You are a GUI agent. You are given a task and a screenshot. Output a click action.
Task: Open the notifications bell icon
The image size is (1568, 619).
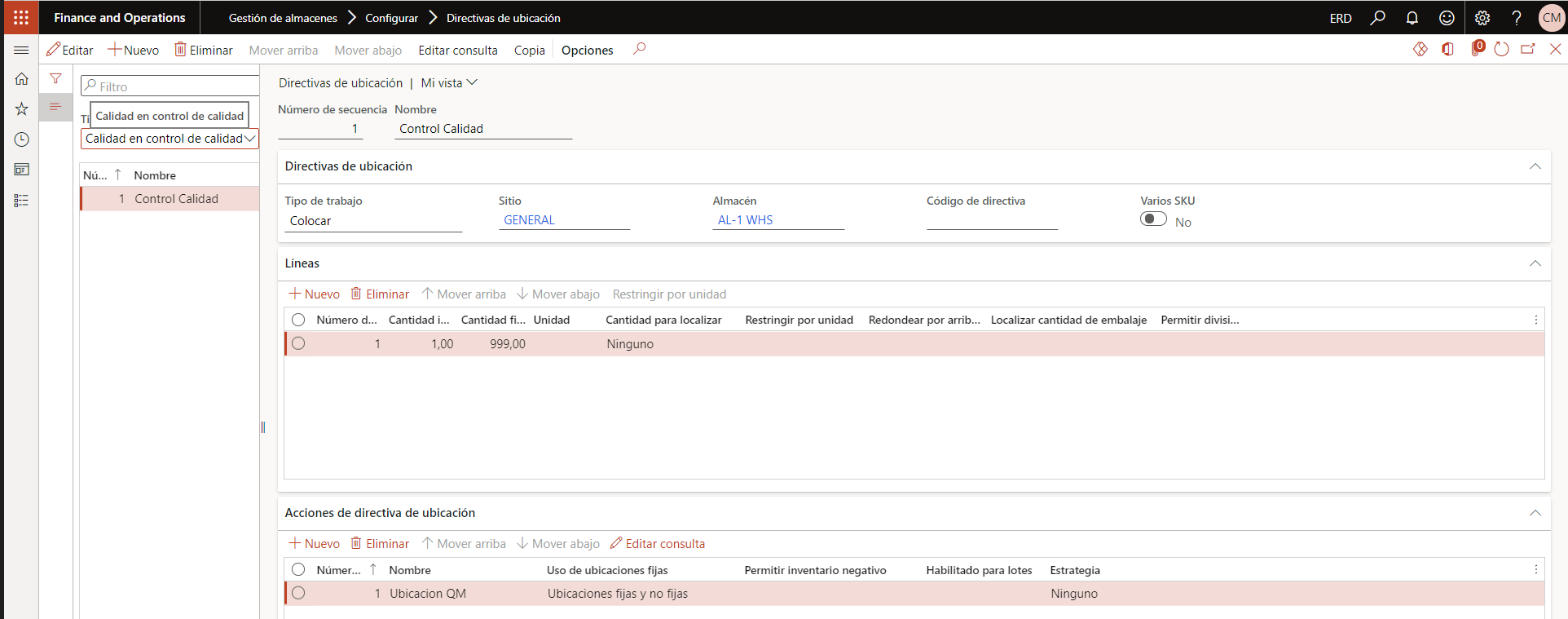coord(1412,18)
